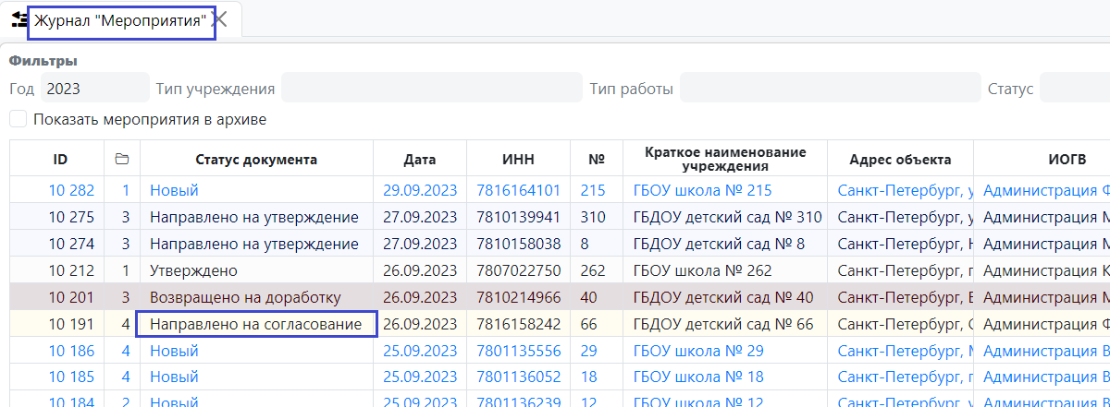Image resolution: width=1110 pixels, height=407 pixels.
Task: Click the ID column header
Action: tap(59, 160)
